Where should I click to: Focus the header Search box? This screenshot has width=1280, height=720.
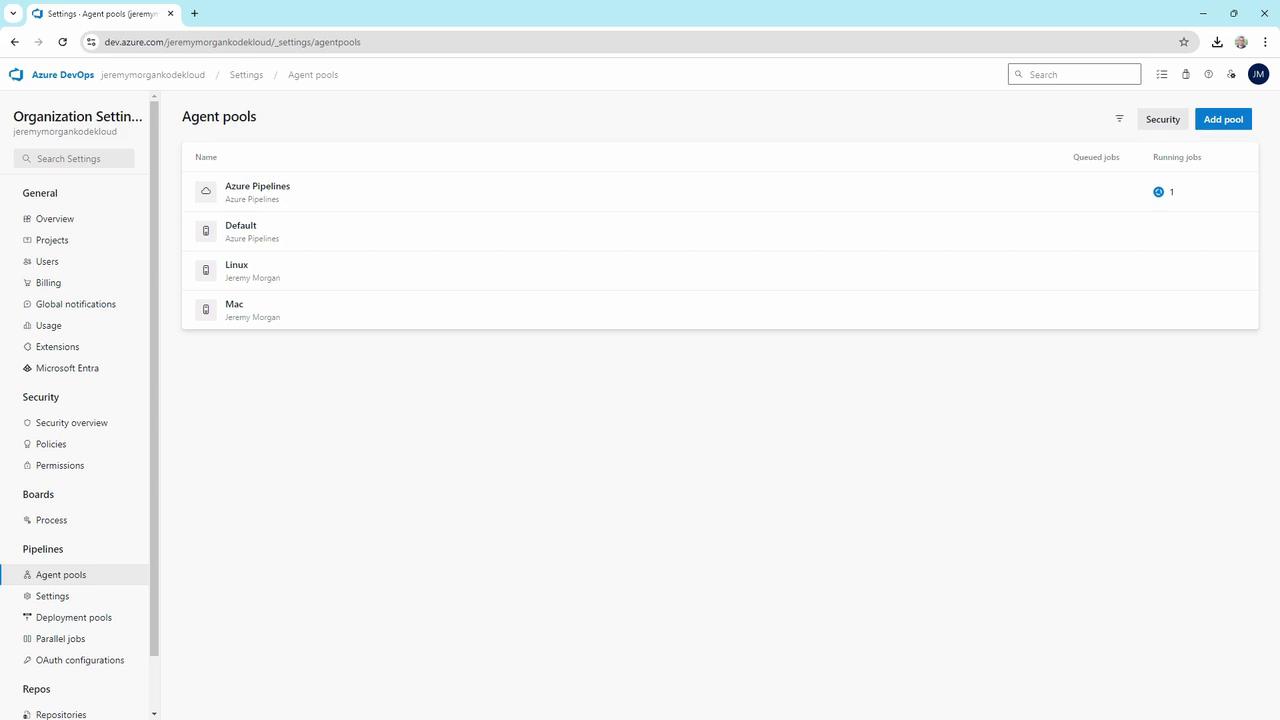click(1074, 74)
